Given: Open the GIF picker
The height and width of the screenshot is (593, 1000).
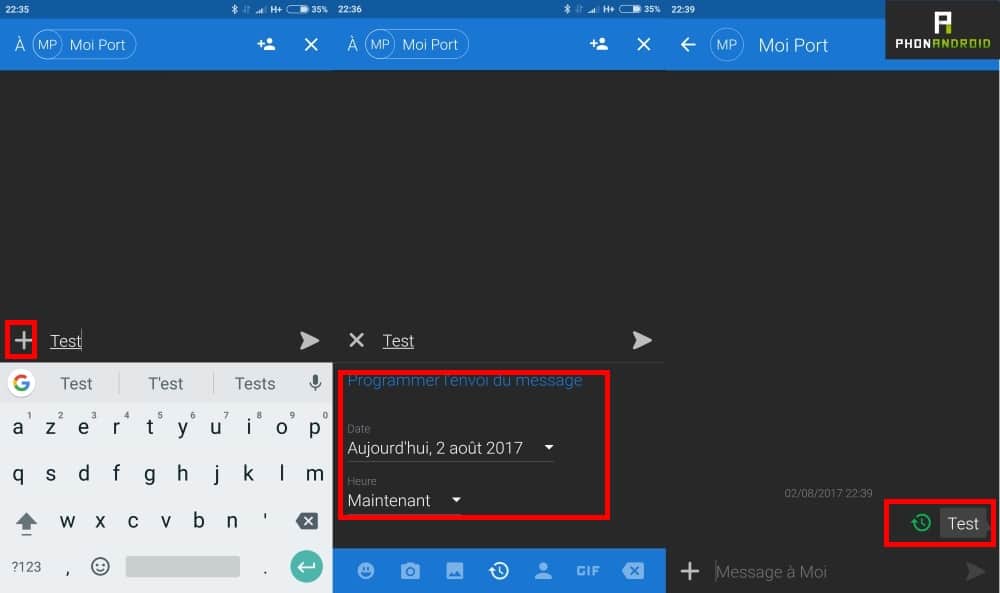Looking at the screenshot, I should point(587,570).
